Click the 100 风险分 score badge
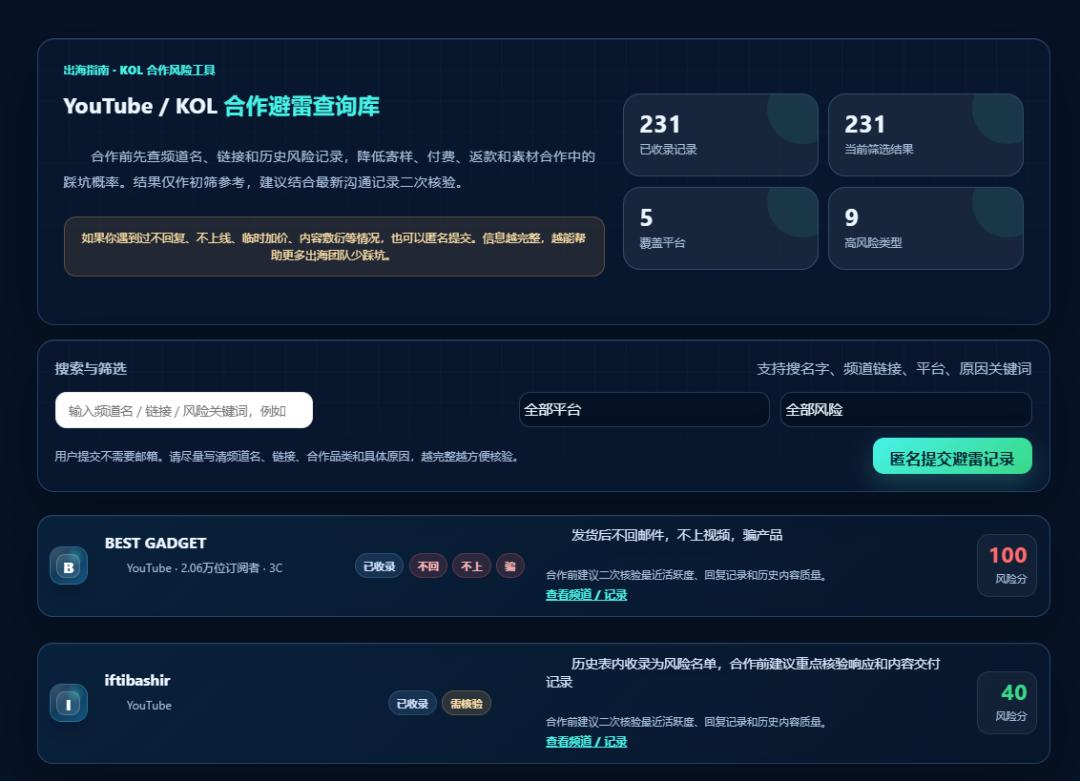This screenshot has width=1080, height=781. (x=1007, y=565)
